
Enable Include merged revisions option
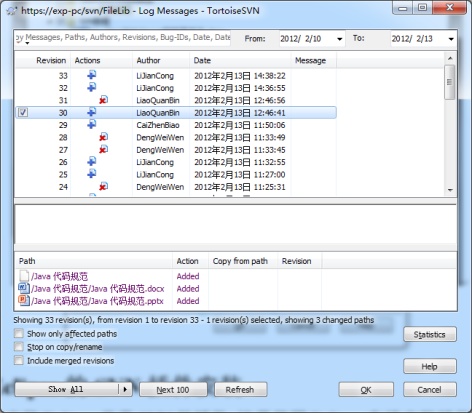[19, 360]
